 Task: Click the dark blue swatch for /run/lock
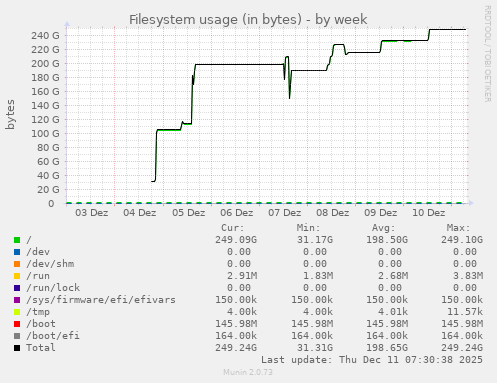(x=17, y=288)
